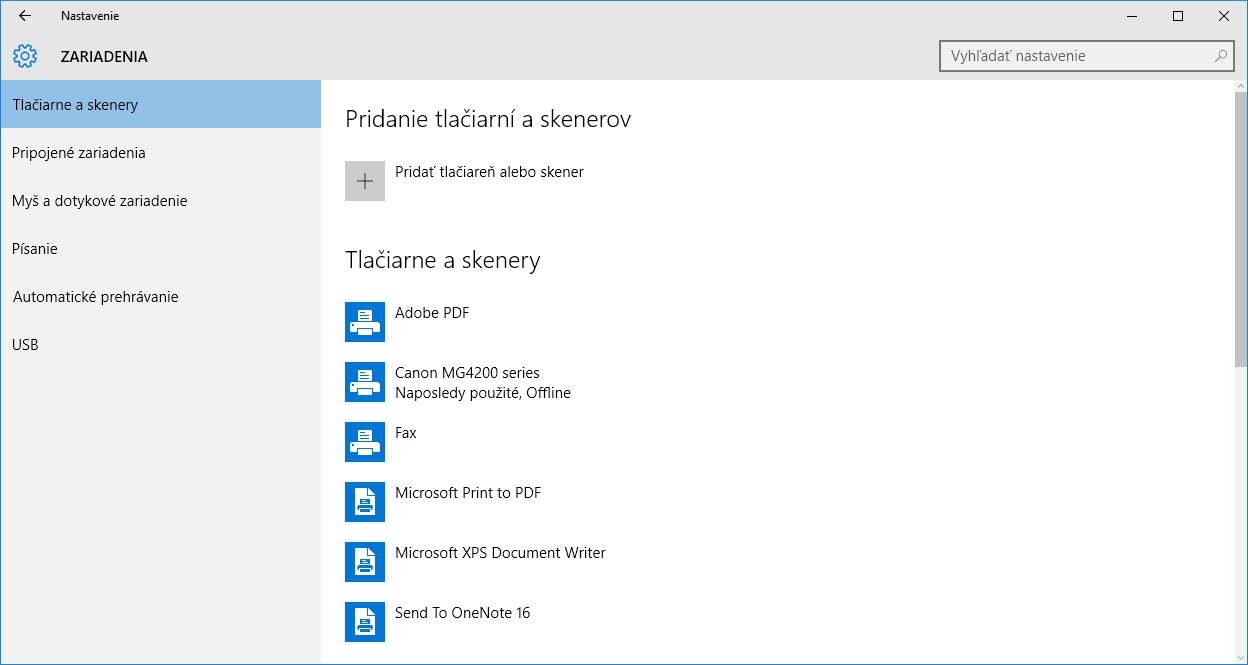Click Microsoft XPS Document Writer icon

pyautogui.click(x=365, y=562)
